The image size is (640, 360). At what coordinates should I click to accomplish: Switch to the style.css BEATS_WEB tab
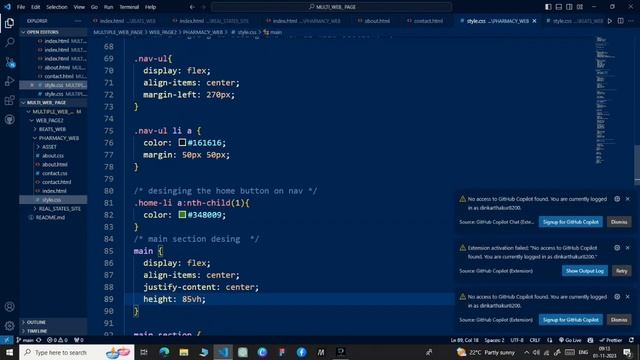pyautogui.click(x=574, y=21)
